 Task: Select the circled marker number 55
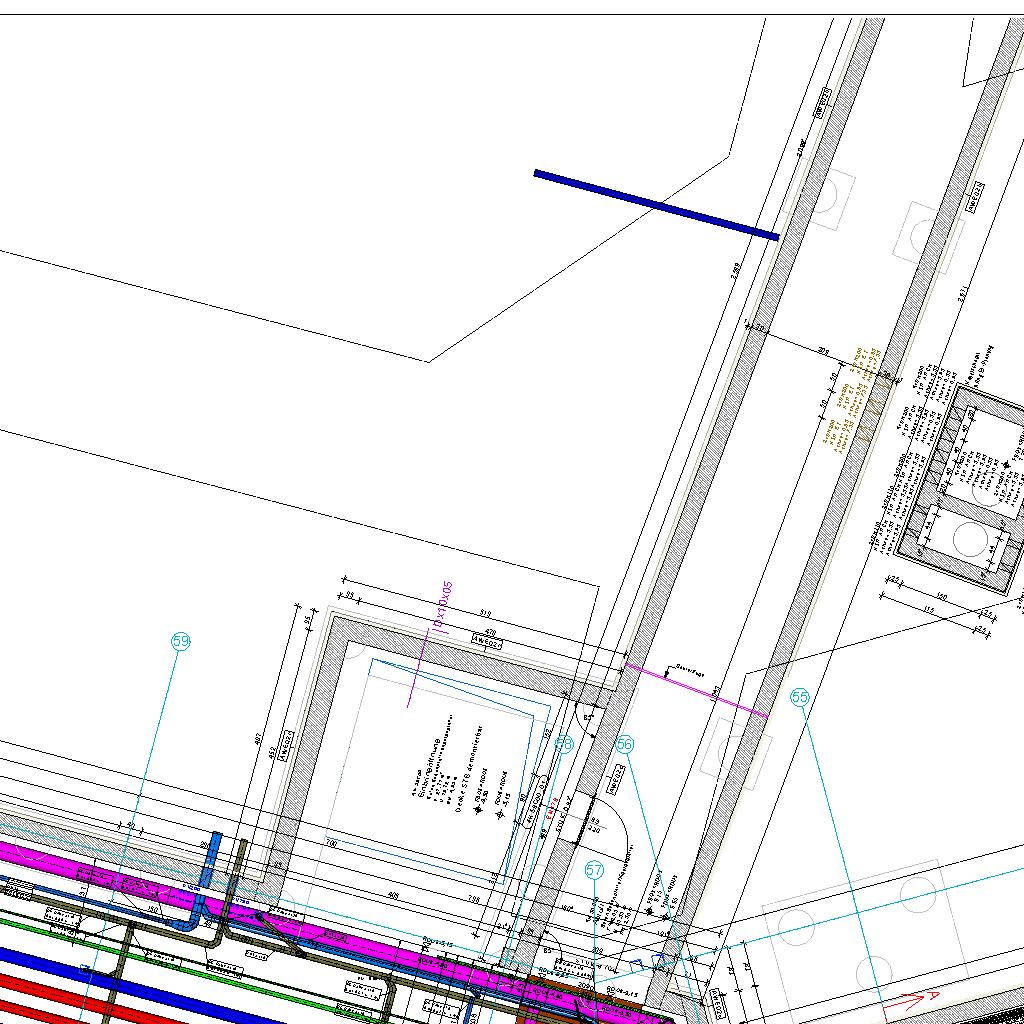[800, 698]
